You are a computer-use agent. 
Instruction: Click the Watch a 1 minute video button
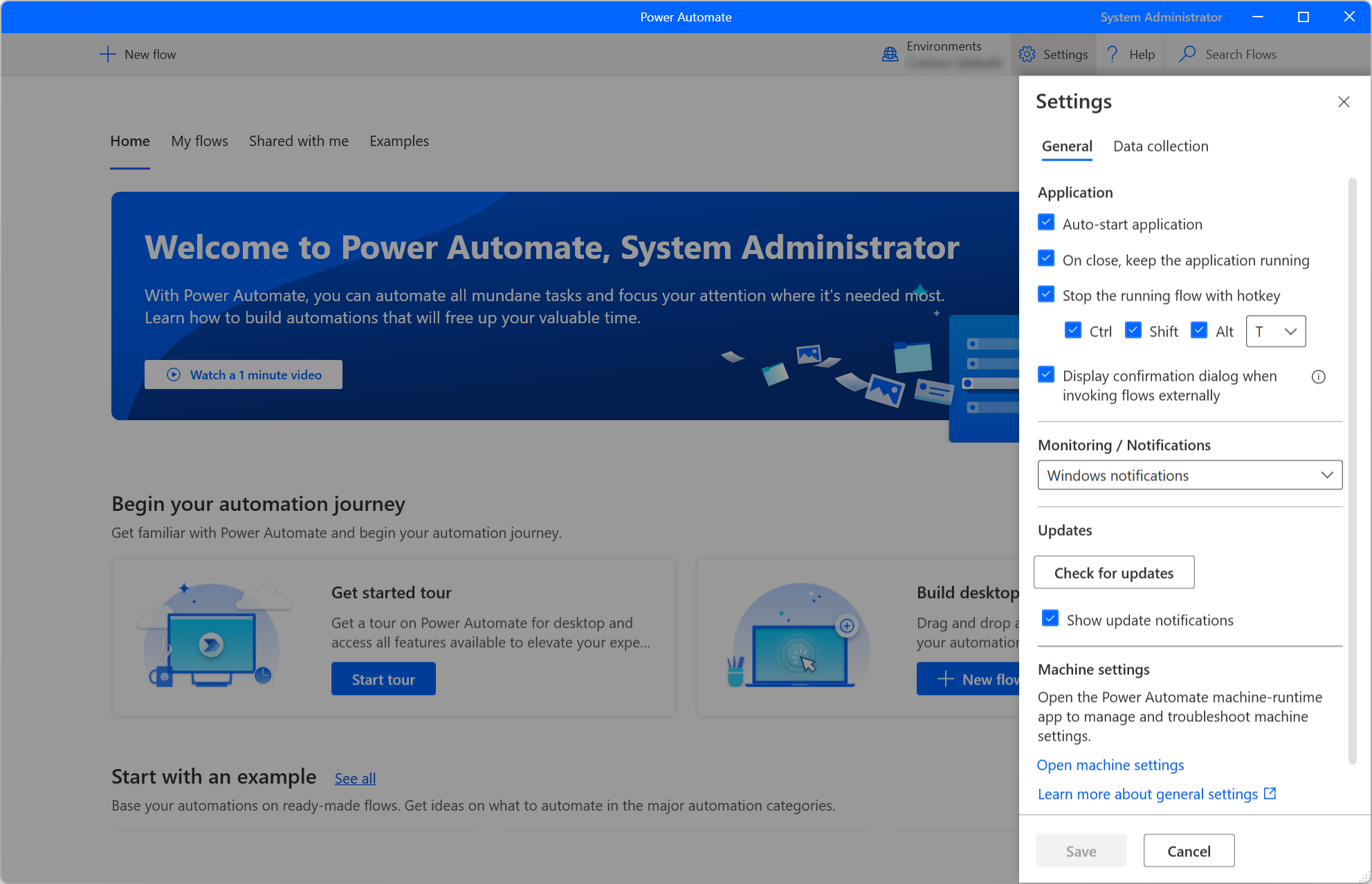pos(244,375)
